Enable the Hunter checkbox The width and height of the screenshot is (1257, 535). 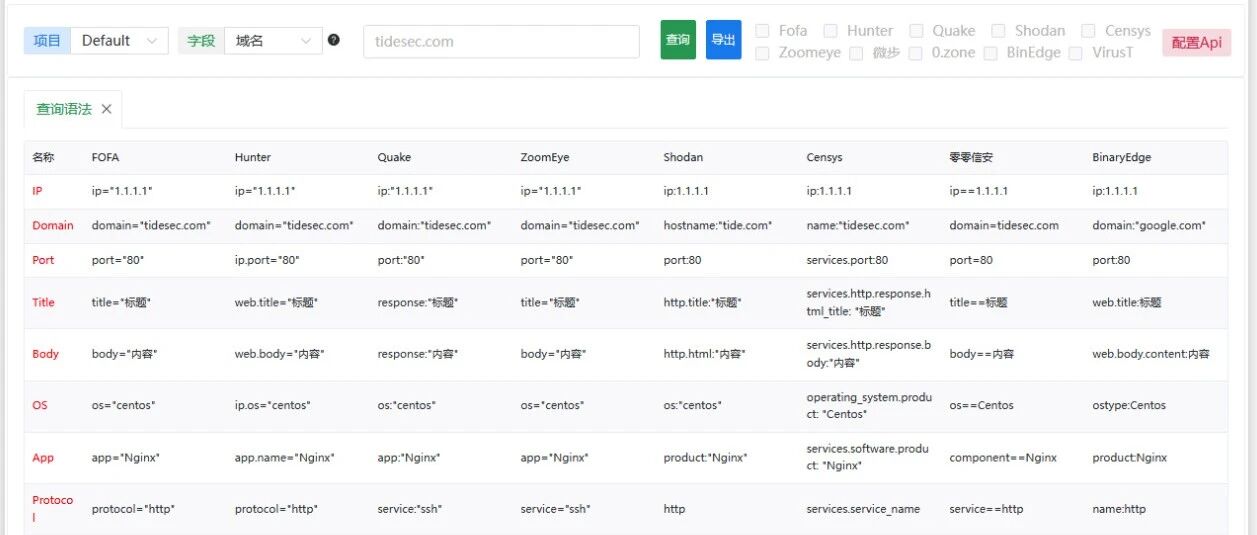pos(830,31)
